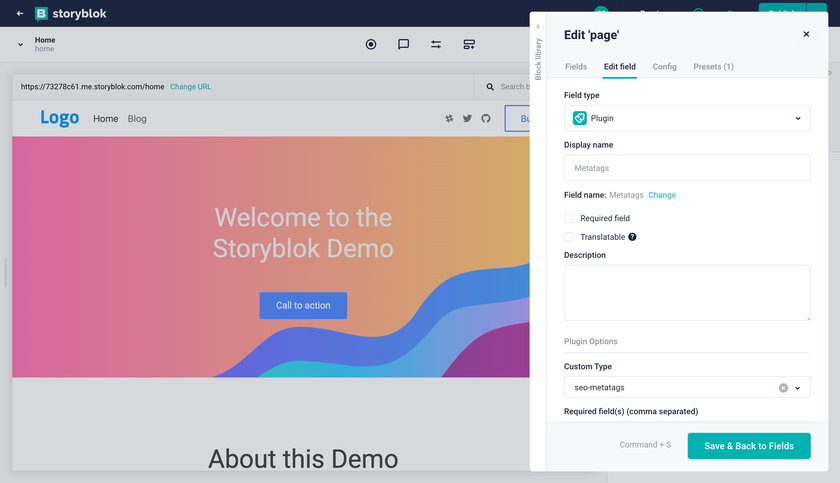Open the Presets (1) tab
The image size is (840, 483).
[x=714, y=66]
